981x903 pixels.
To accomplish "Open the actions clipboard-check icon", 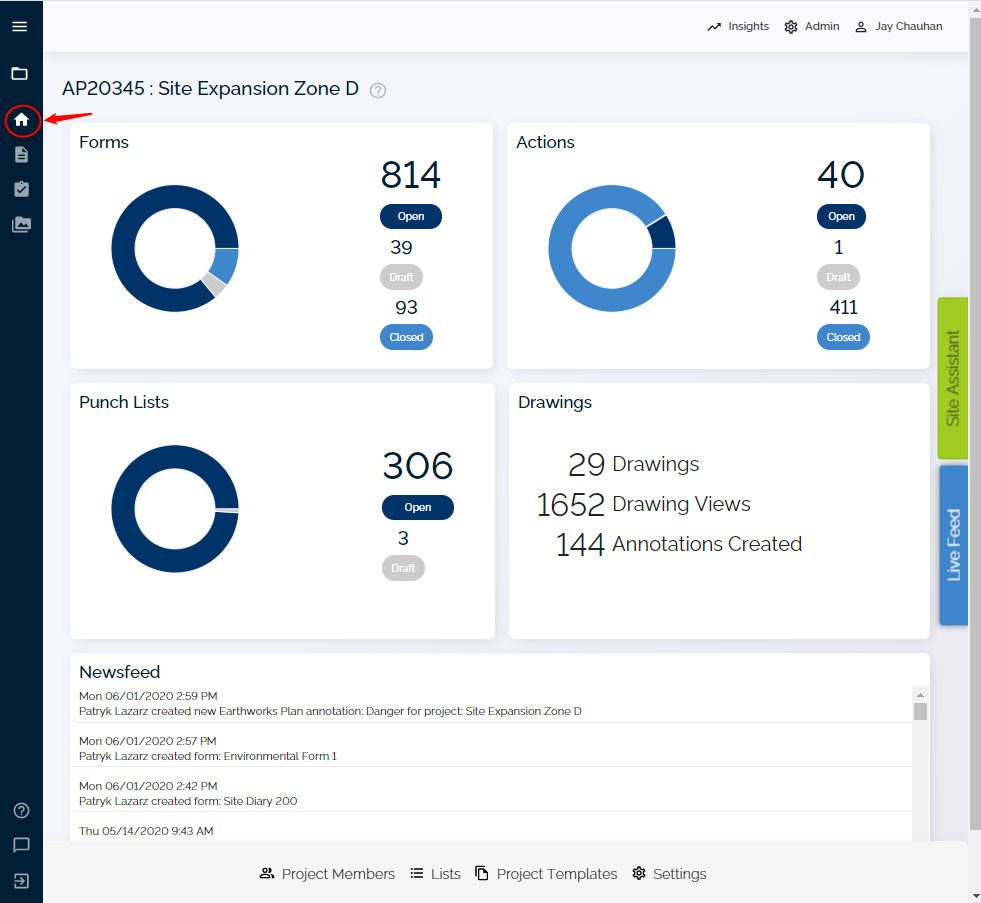I will [x=21, y=189].
